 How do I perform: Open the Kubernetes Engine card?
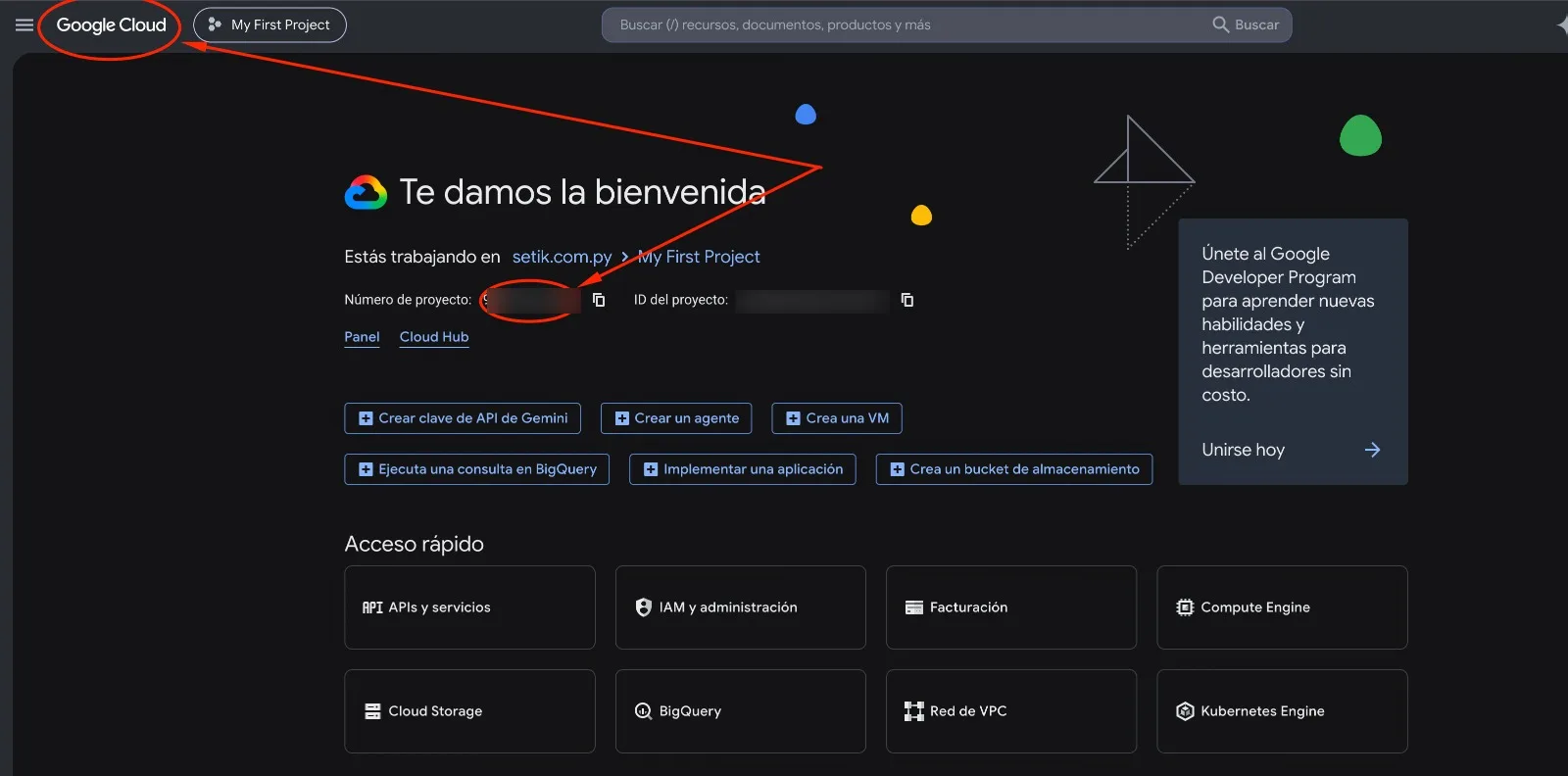coord(1282,711)
